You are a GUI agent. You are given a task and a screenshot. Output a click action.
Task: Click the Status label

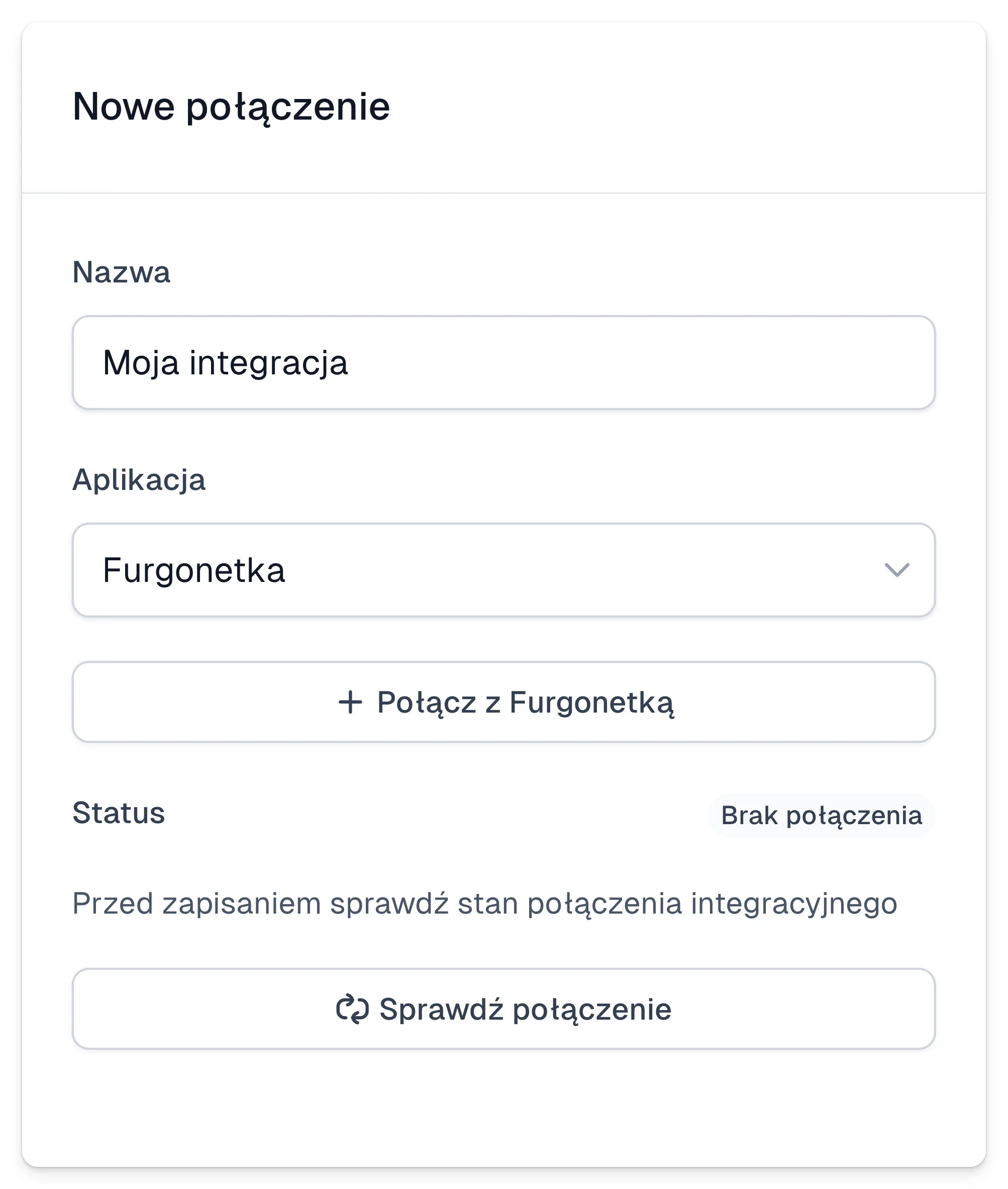point(119,813)
